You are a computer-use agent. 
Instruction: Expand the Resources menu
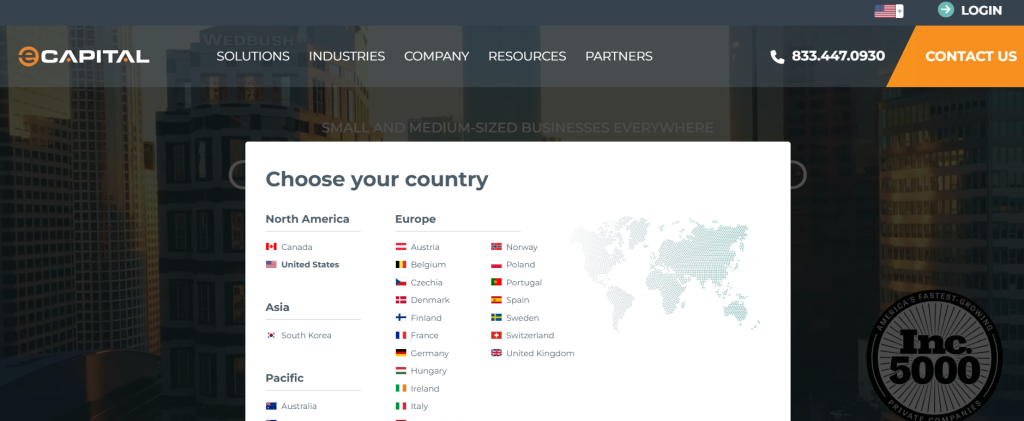[527, 56]
